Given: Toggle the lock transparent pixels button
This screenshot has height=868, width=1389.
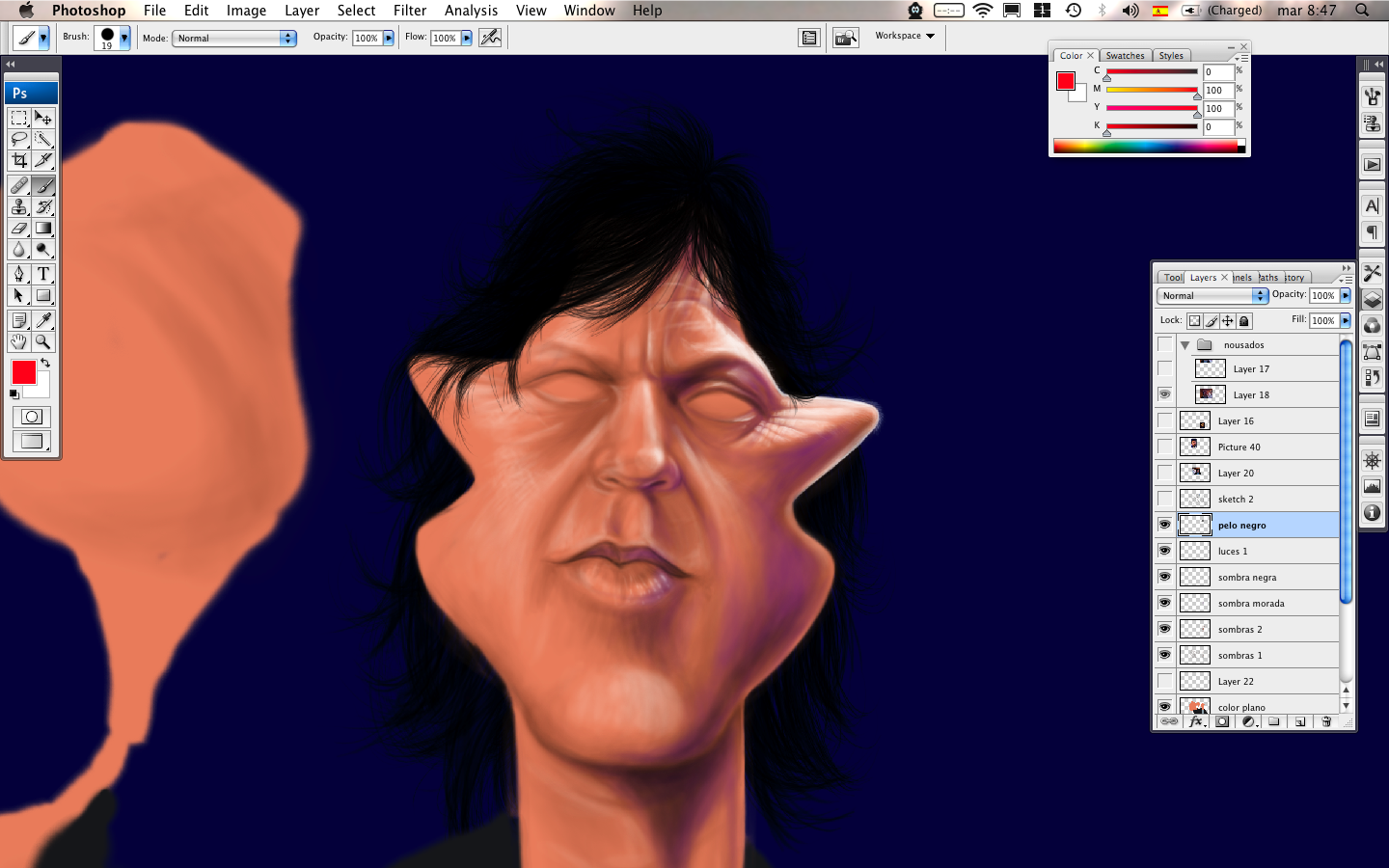Looking at the screenshot, I should point(1194,321).
